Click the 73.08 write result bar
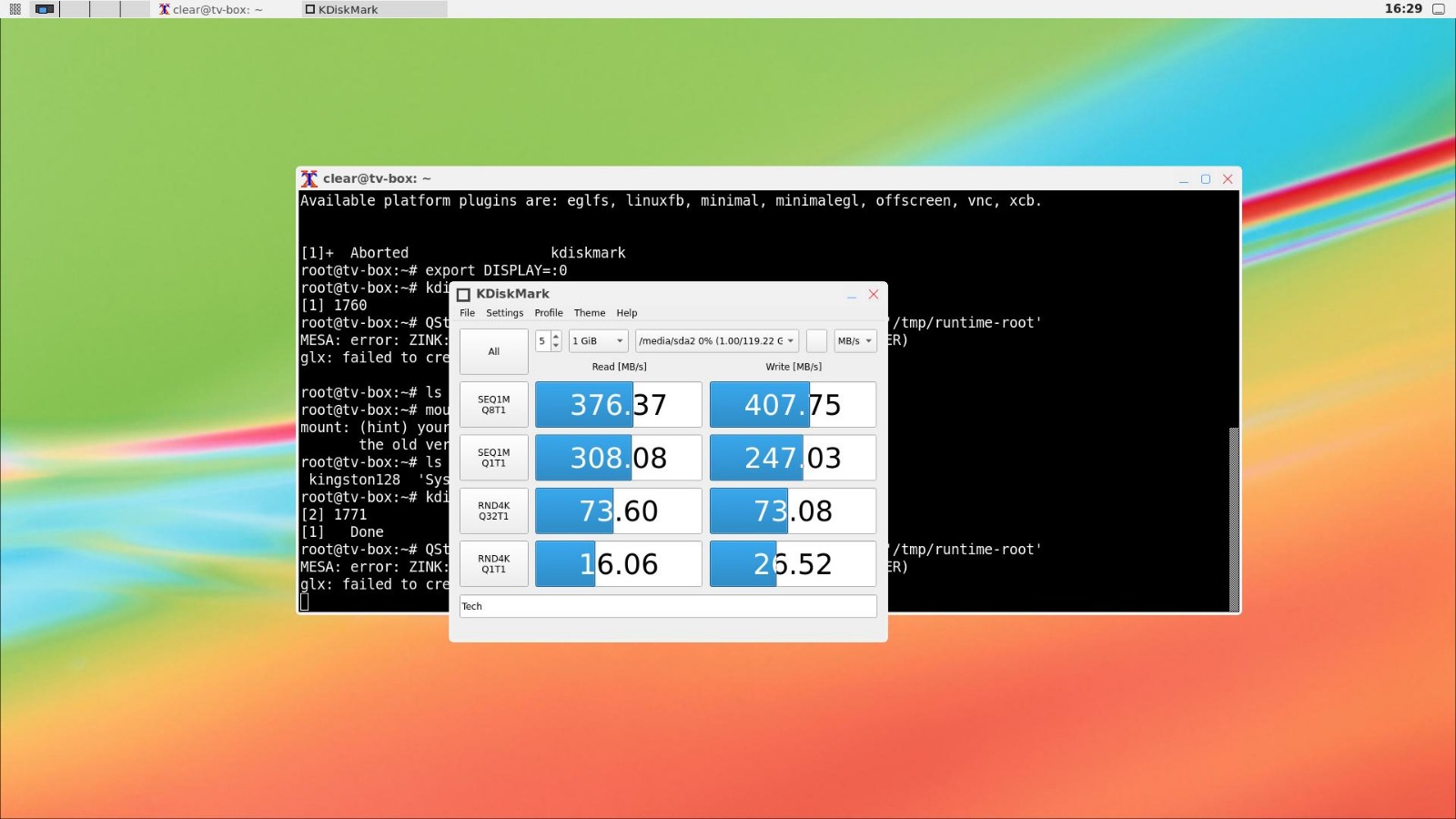Viewport: 1456px width, 819px height. (794, 511)
